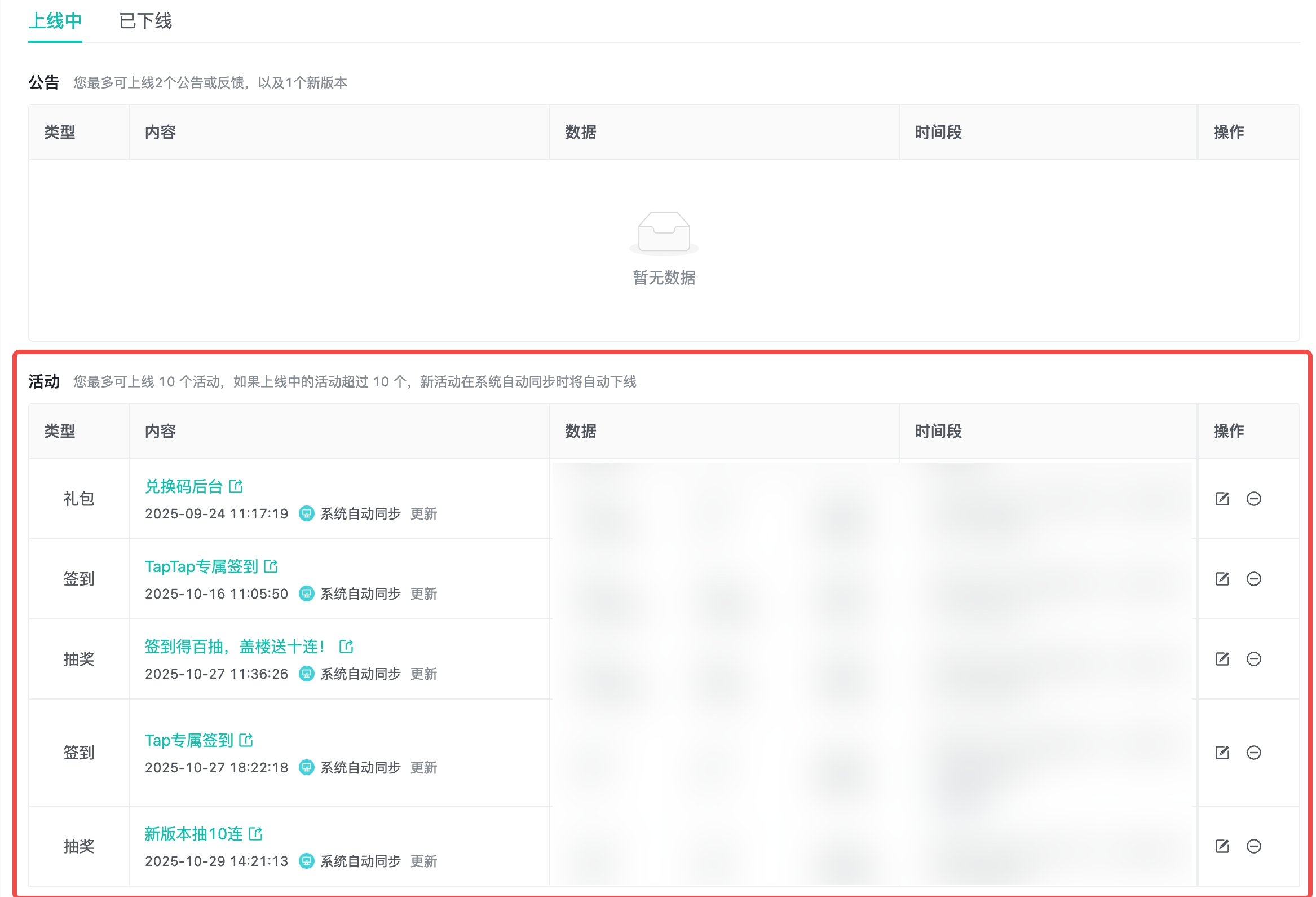Edit the 签到得百抽 lottery activity
The width and height of the screenshot is (1316, 897).
click(x=1222, y=658)
